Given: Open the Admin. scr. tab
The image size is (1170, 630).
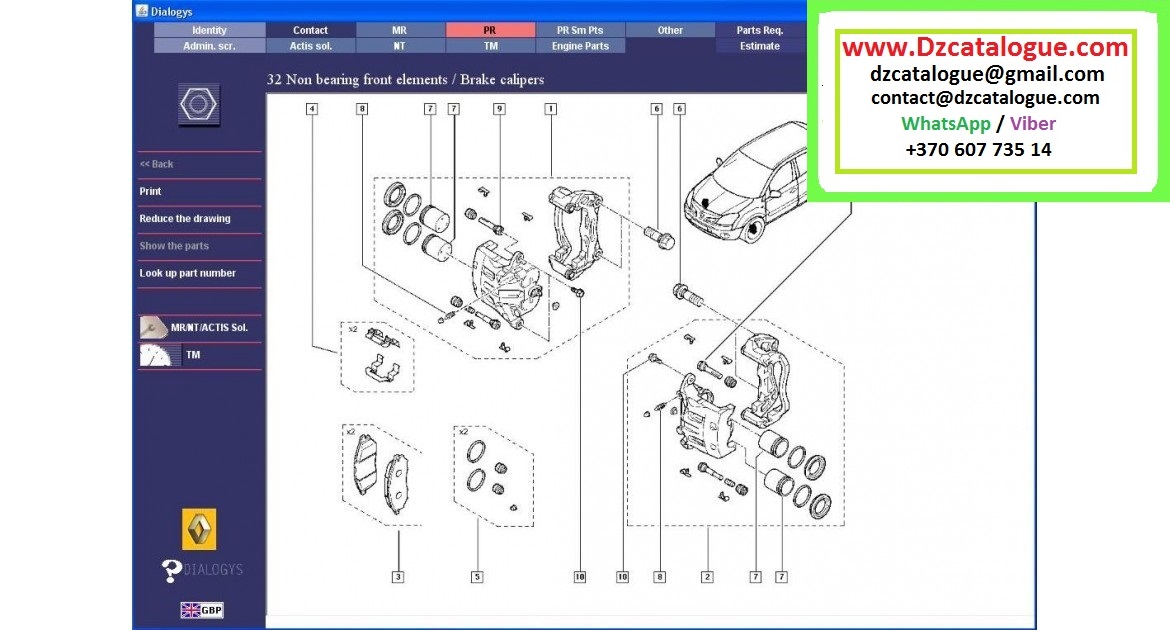Looking at the screenshot, I should [209, 46].
